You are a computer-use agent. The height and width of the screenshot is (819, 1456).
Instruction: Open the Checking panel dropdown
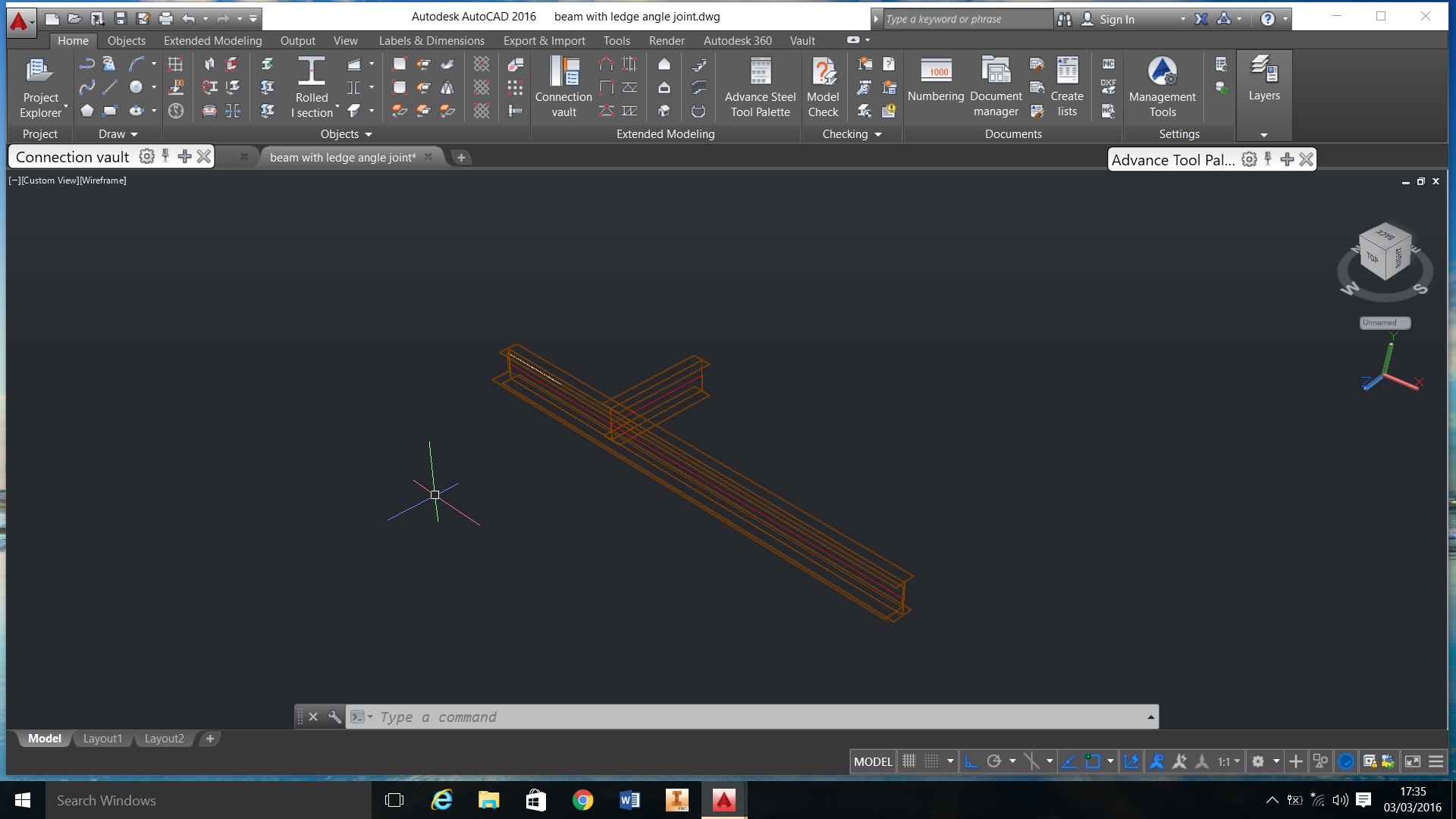879,134
